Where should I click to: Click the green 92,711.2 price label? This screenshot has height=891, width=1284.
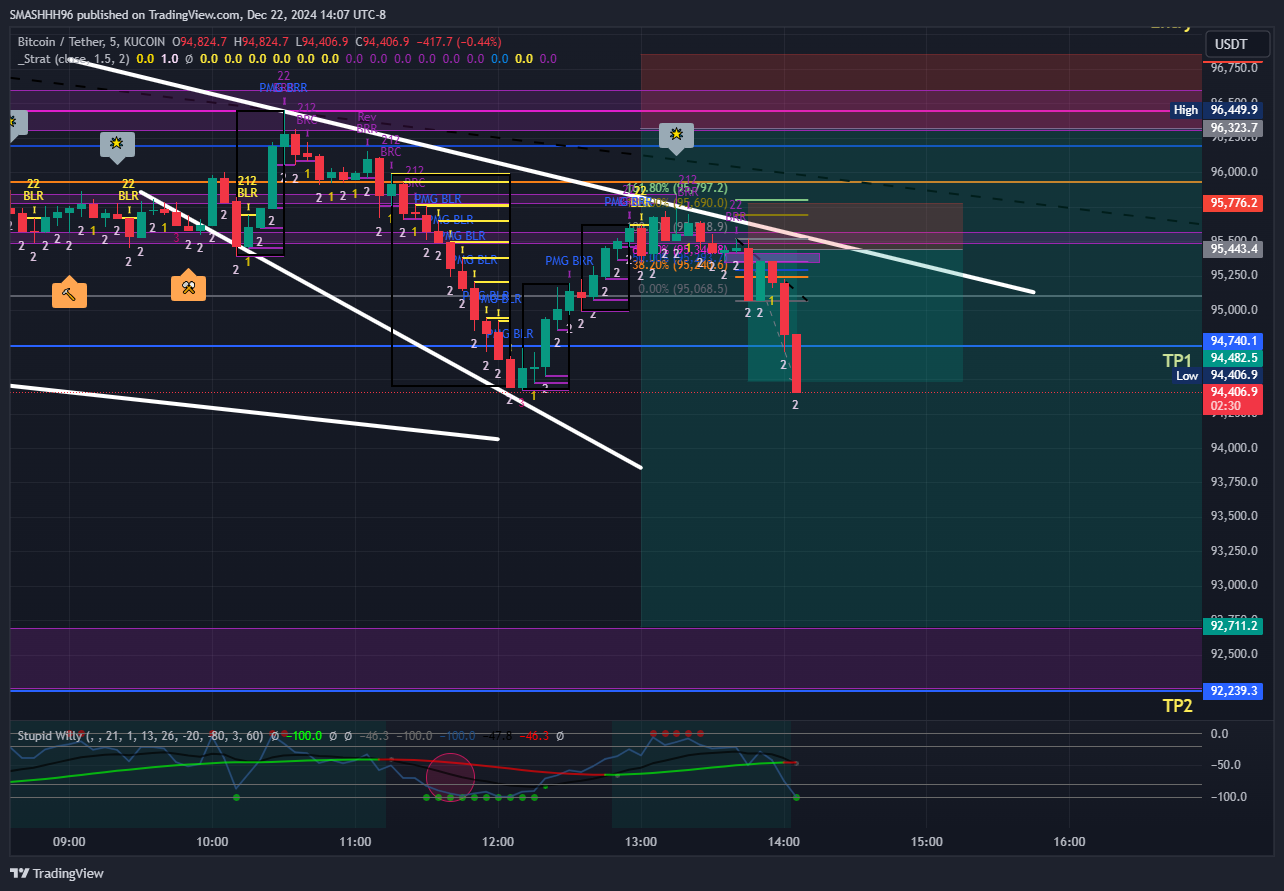pyautogui.click(x=1234, y=625)
